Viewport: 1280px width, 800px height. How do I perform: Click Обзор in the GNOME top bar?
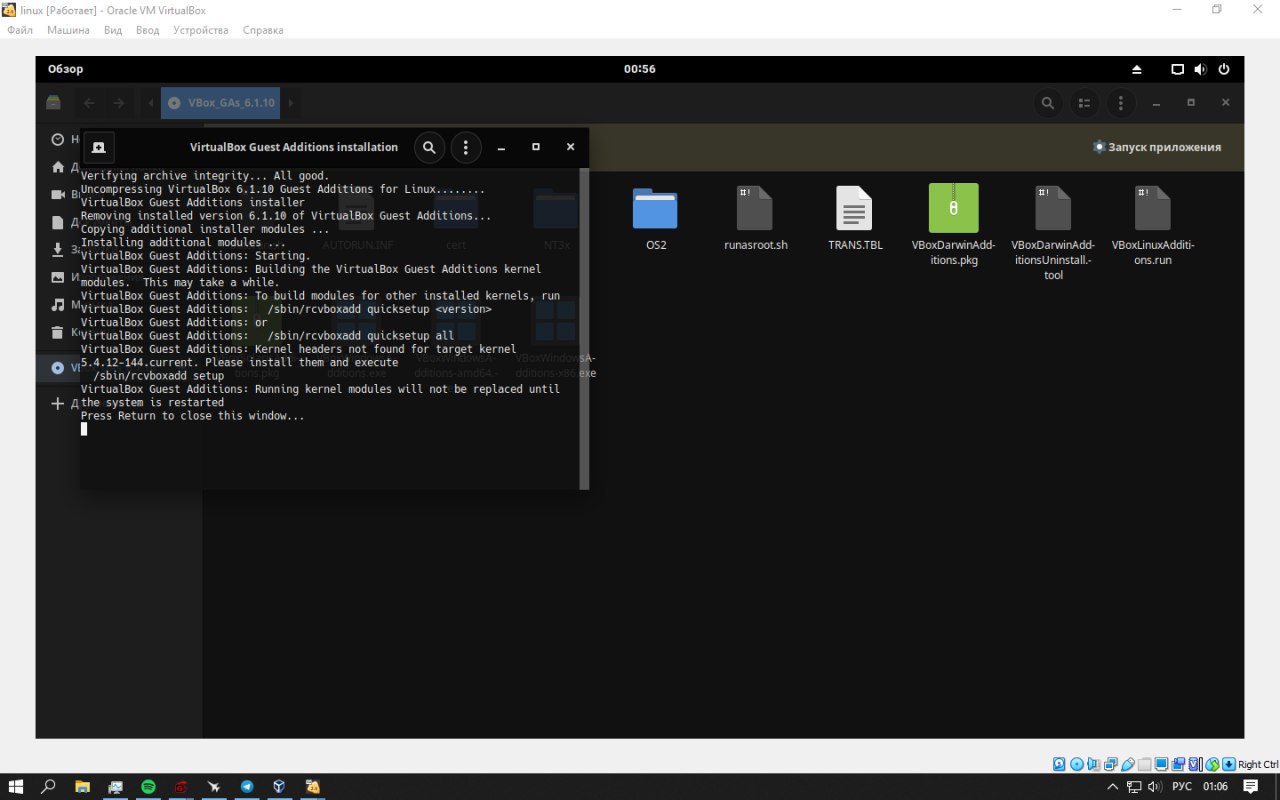point(66,69)
